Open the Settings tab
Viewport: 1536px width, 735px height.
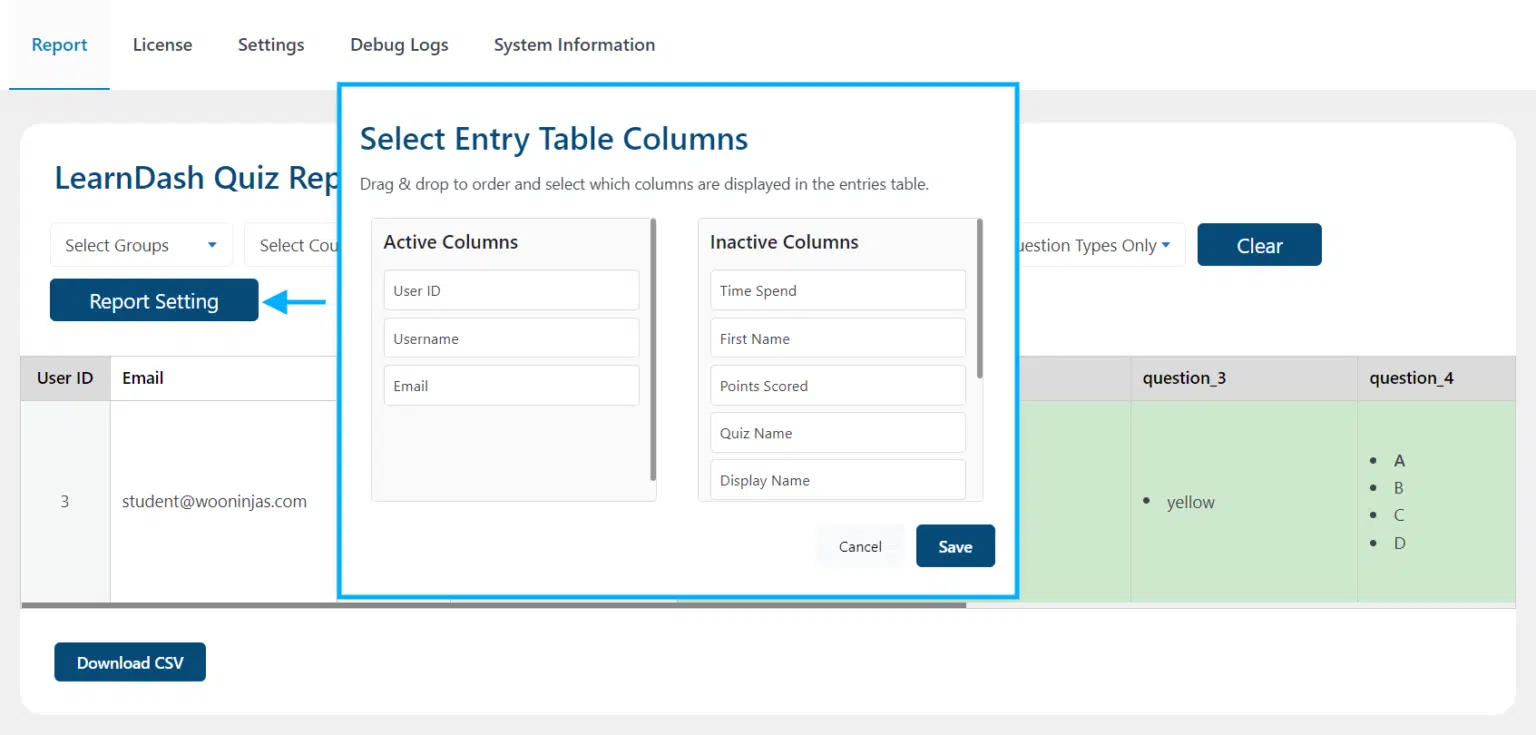(271, 45)
